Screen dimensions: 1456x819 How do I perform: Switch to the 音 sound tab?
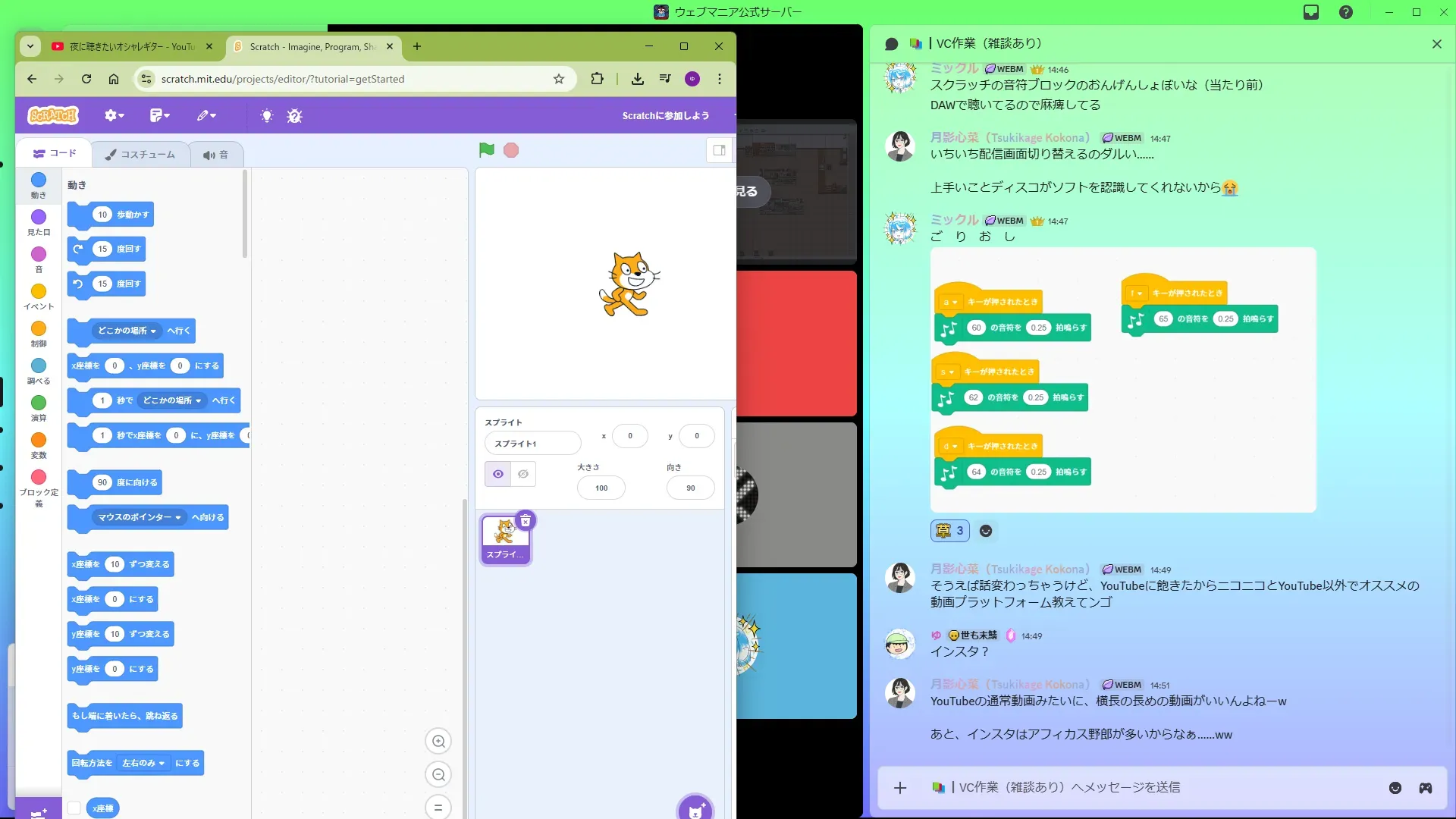216,154
